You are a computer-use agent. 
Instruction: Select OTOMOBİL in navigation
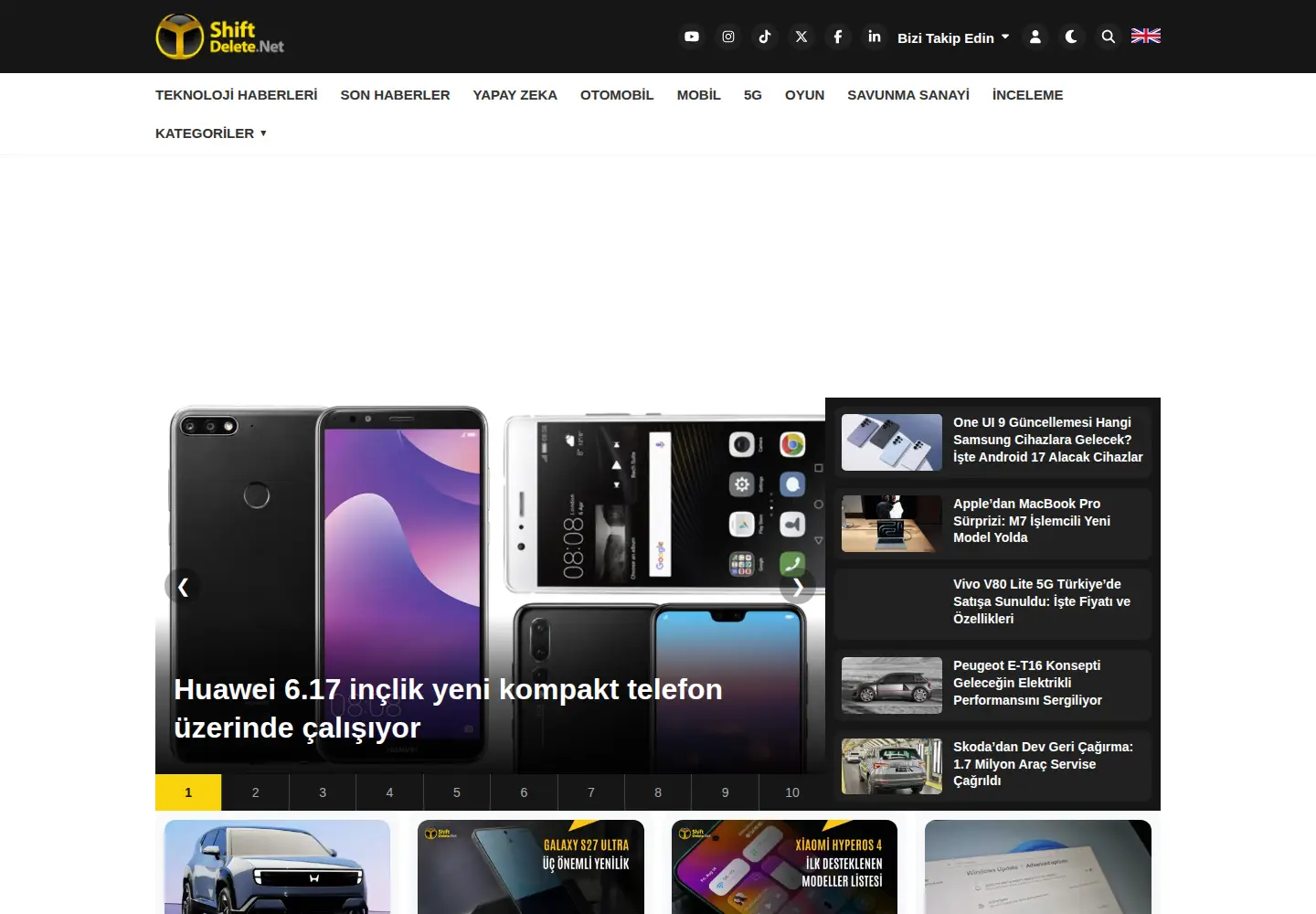coord(617,95)
